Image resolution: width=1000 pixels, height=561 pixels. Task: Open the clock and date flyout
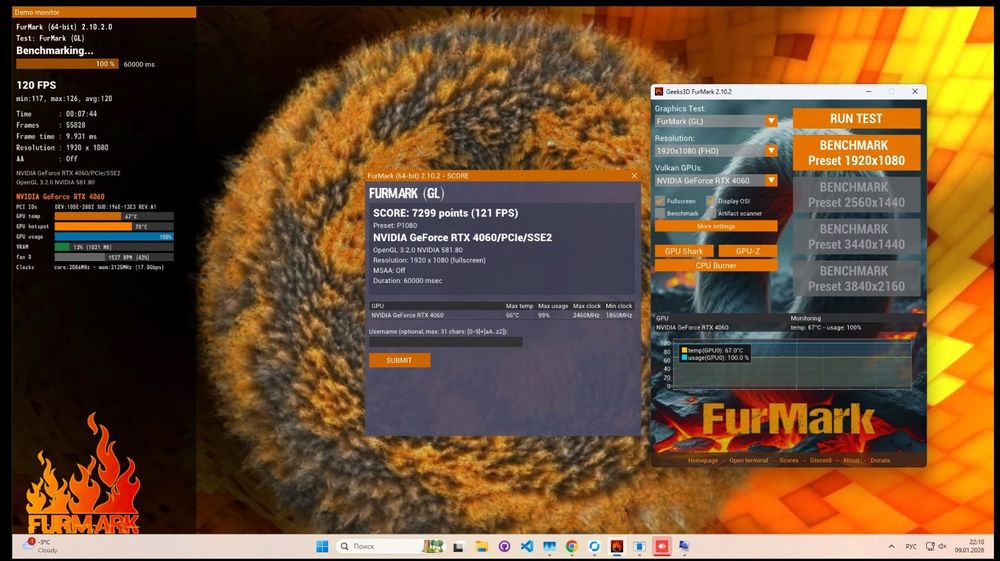[x=969, y=546]
